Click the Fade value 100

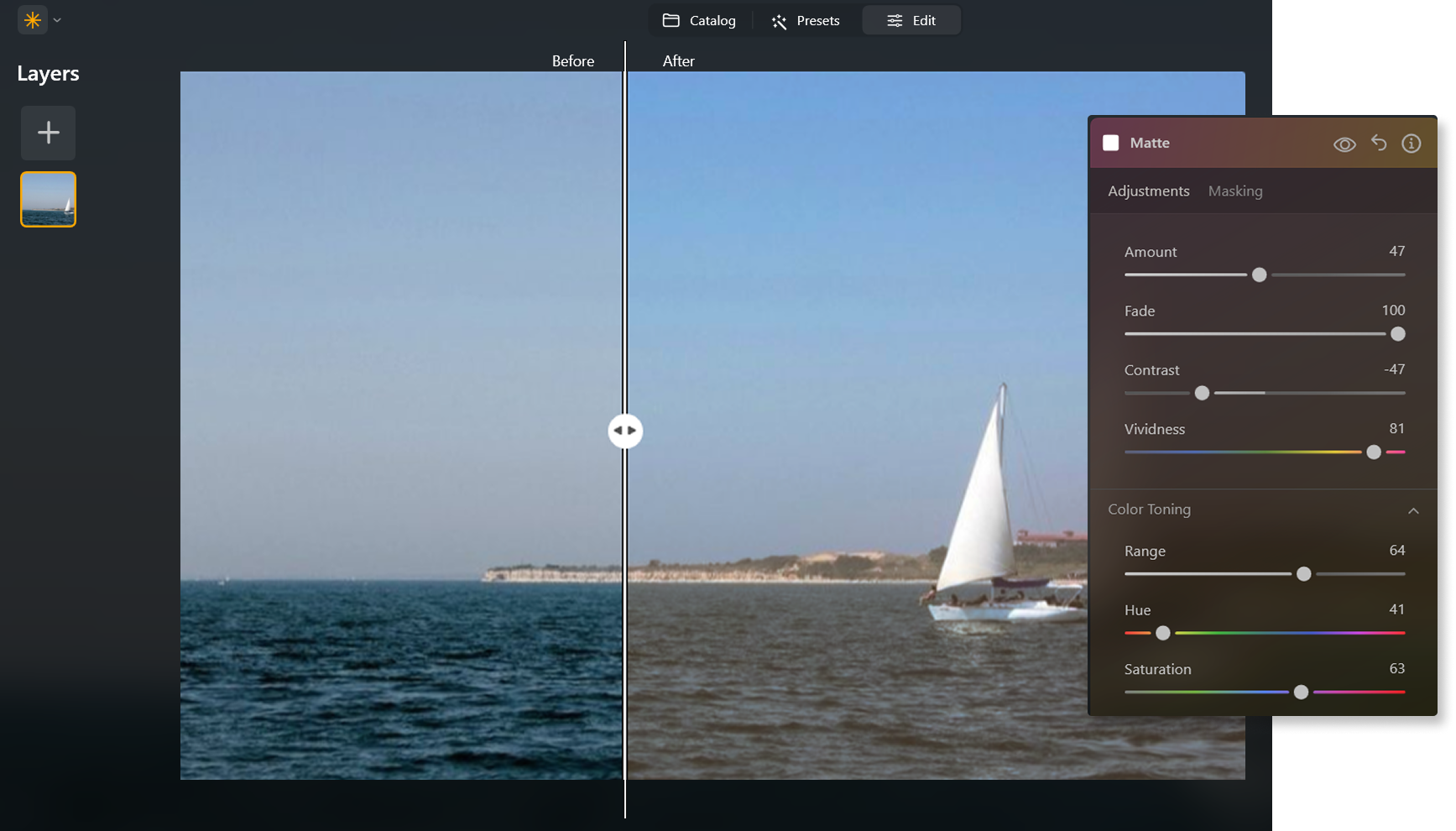(x=1394, y=311)
